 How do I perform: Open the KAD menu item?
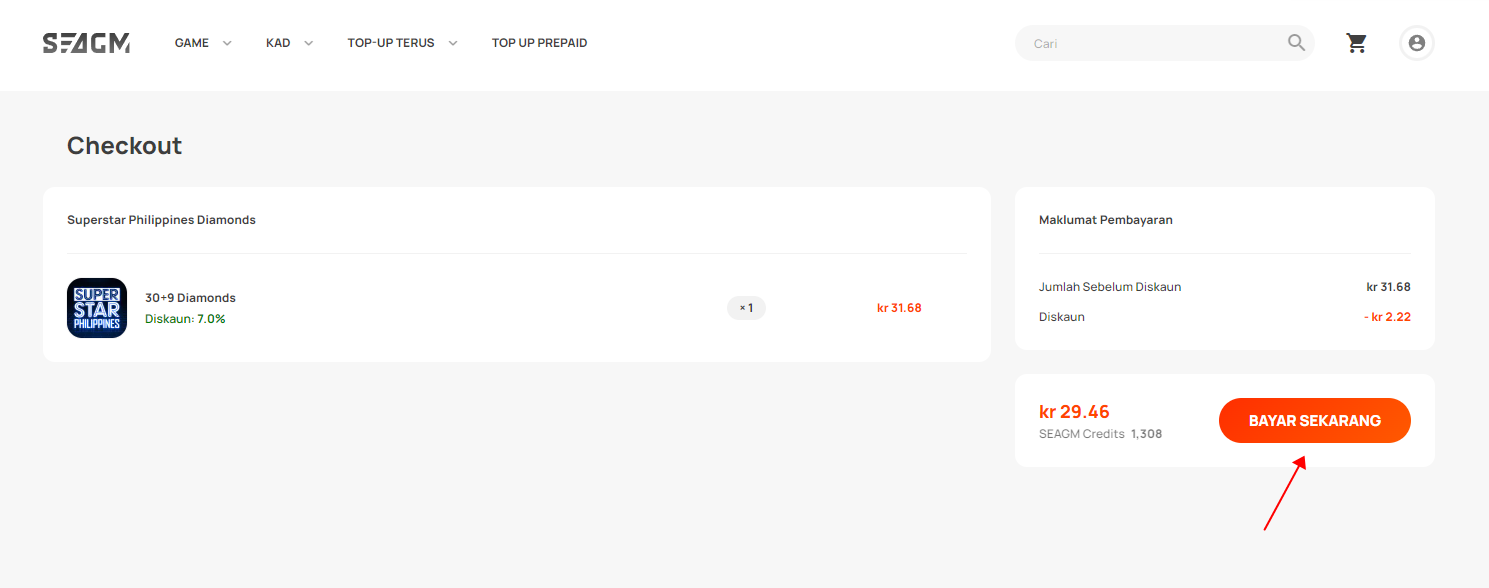coord(278,43)
